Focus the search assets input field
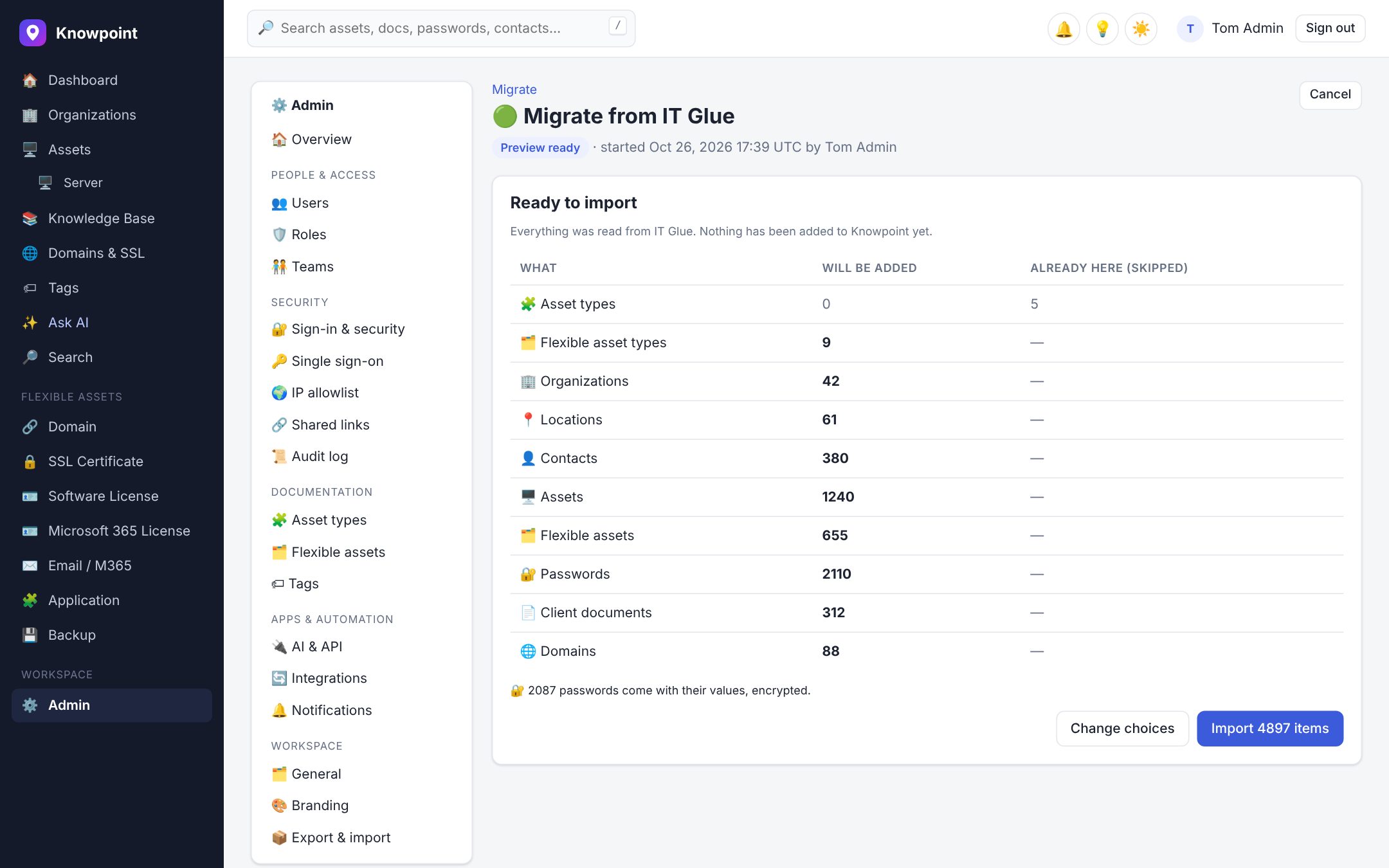This screenshot has height=868, width=1389. [x=441, y=28]
